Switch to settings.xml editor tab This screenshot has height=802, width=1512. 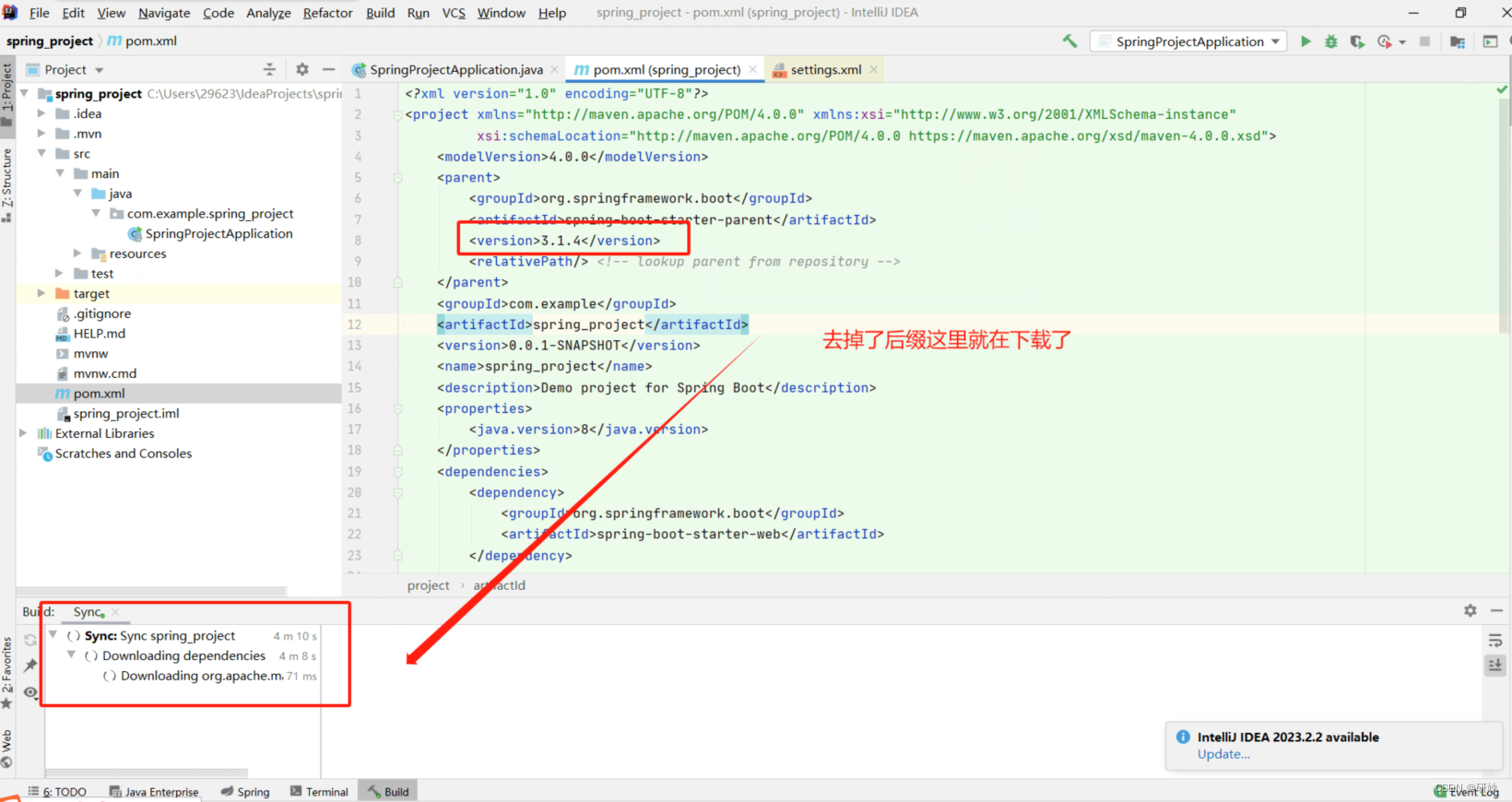click(x=826, y=69)
